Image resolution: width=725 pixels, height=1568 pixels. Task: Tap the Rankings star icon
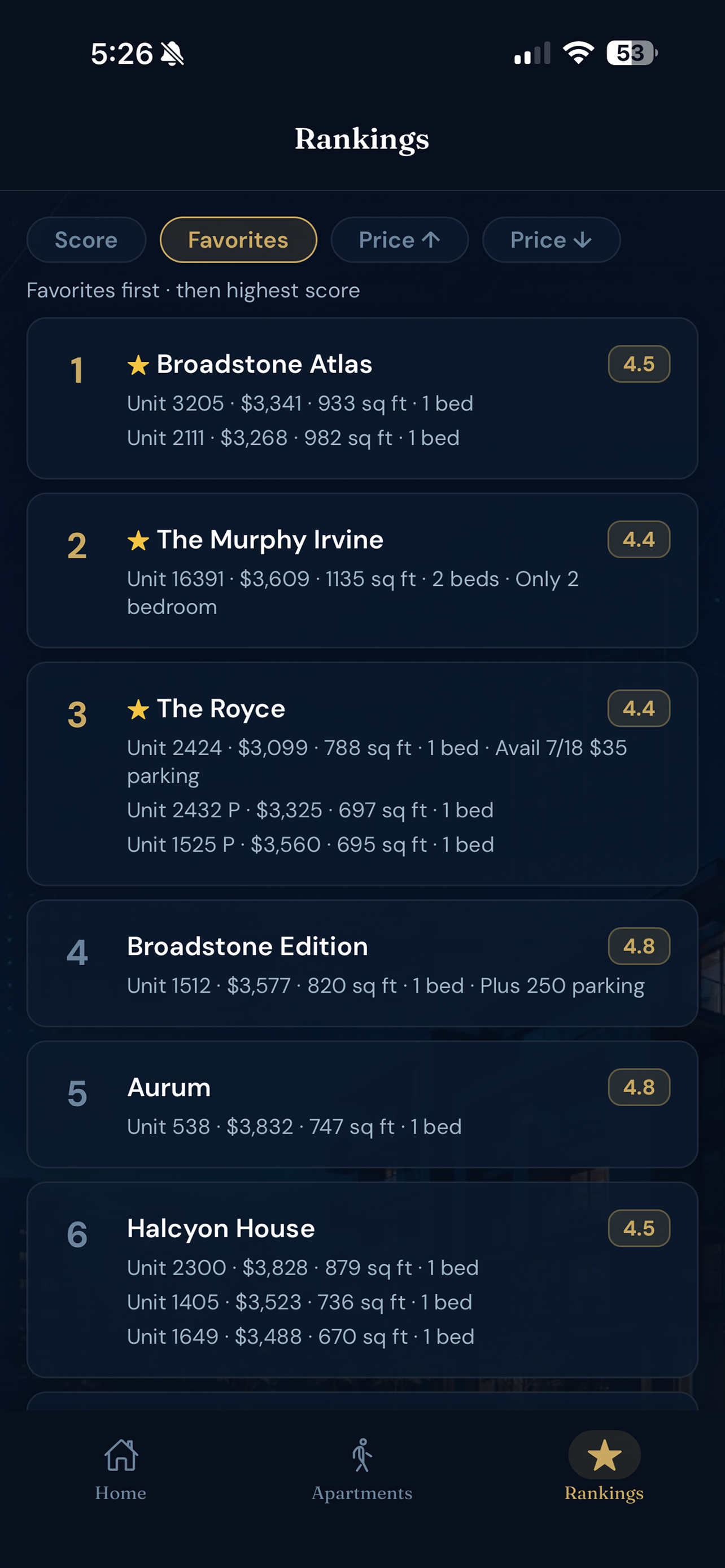pos(605,1455)
